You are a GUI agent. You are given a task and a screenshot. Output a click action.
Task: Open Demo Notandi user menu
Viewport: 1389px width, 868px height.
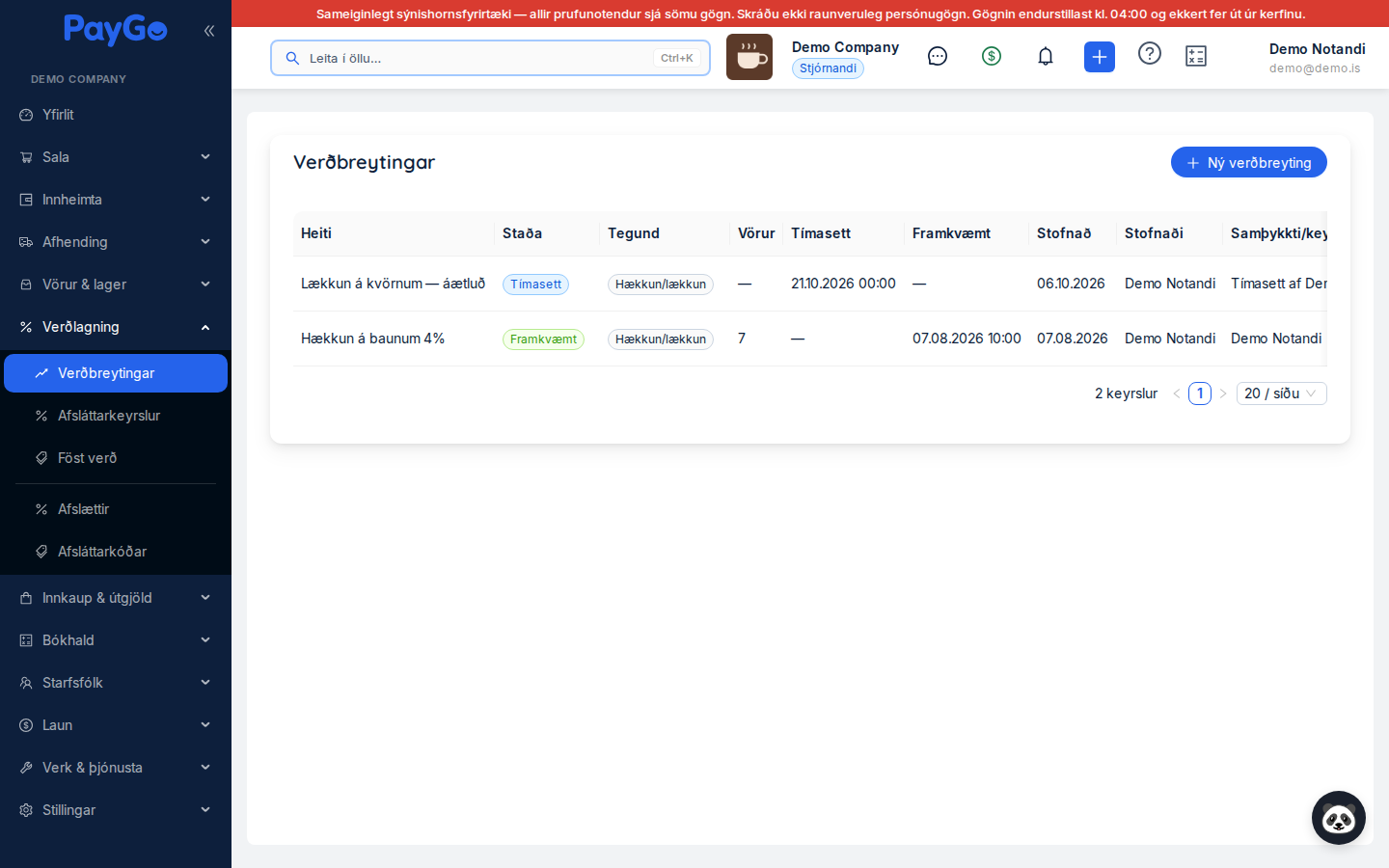coord(1317,58)
